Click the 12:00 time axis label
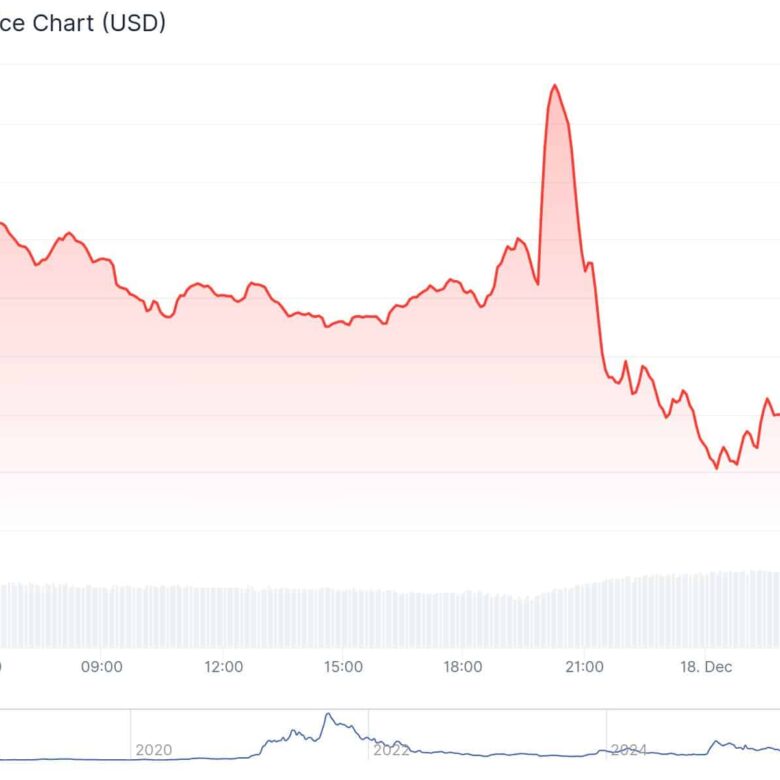Screen dimensions: 780x780 223,666
